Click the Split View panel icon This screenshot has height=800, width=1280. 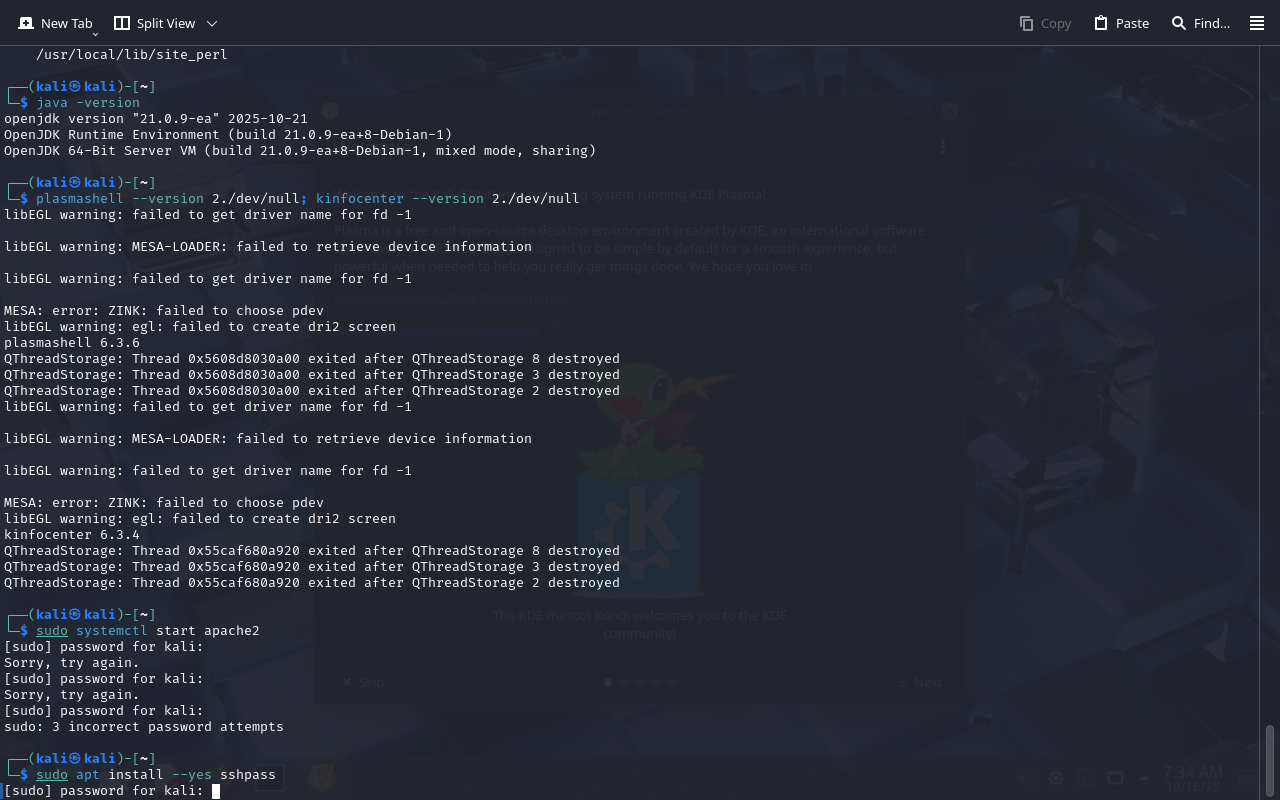[x=122, y=23]
